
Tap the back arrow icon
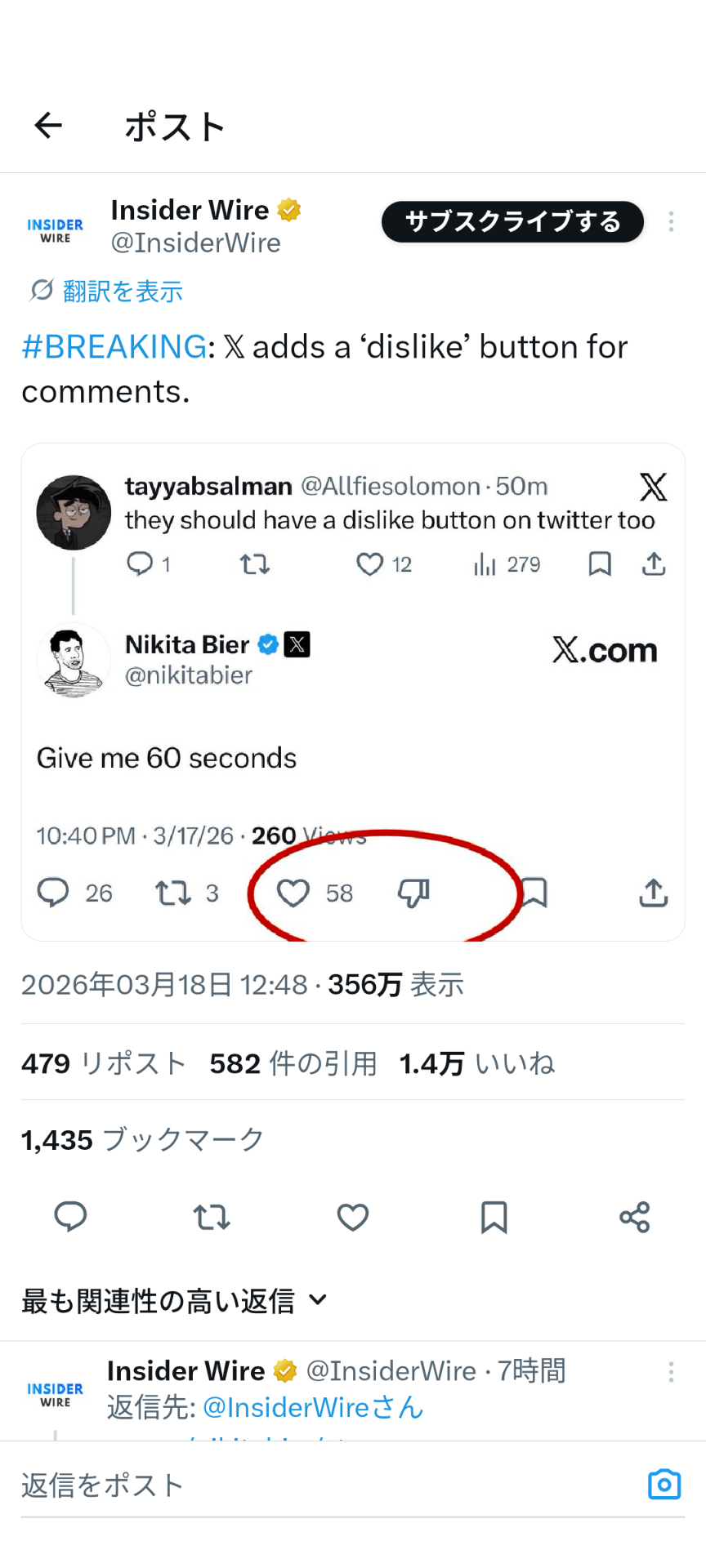point(48,126)
